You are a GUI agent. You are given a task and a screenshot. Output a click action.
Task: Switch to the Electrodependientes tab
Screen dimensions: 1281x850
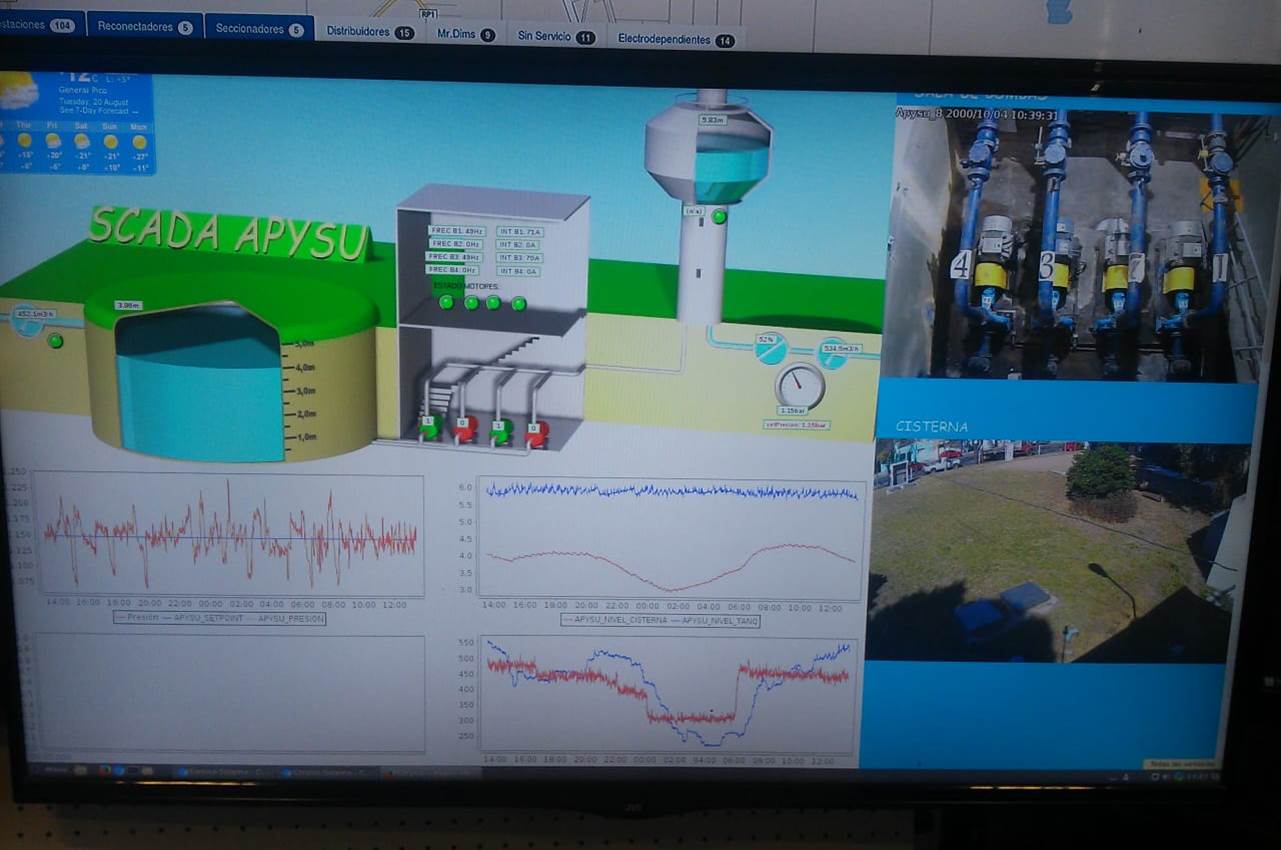point(676,39)
